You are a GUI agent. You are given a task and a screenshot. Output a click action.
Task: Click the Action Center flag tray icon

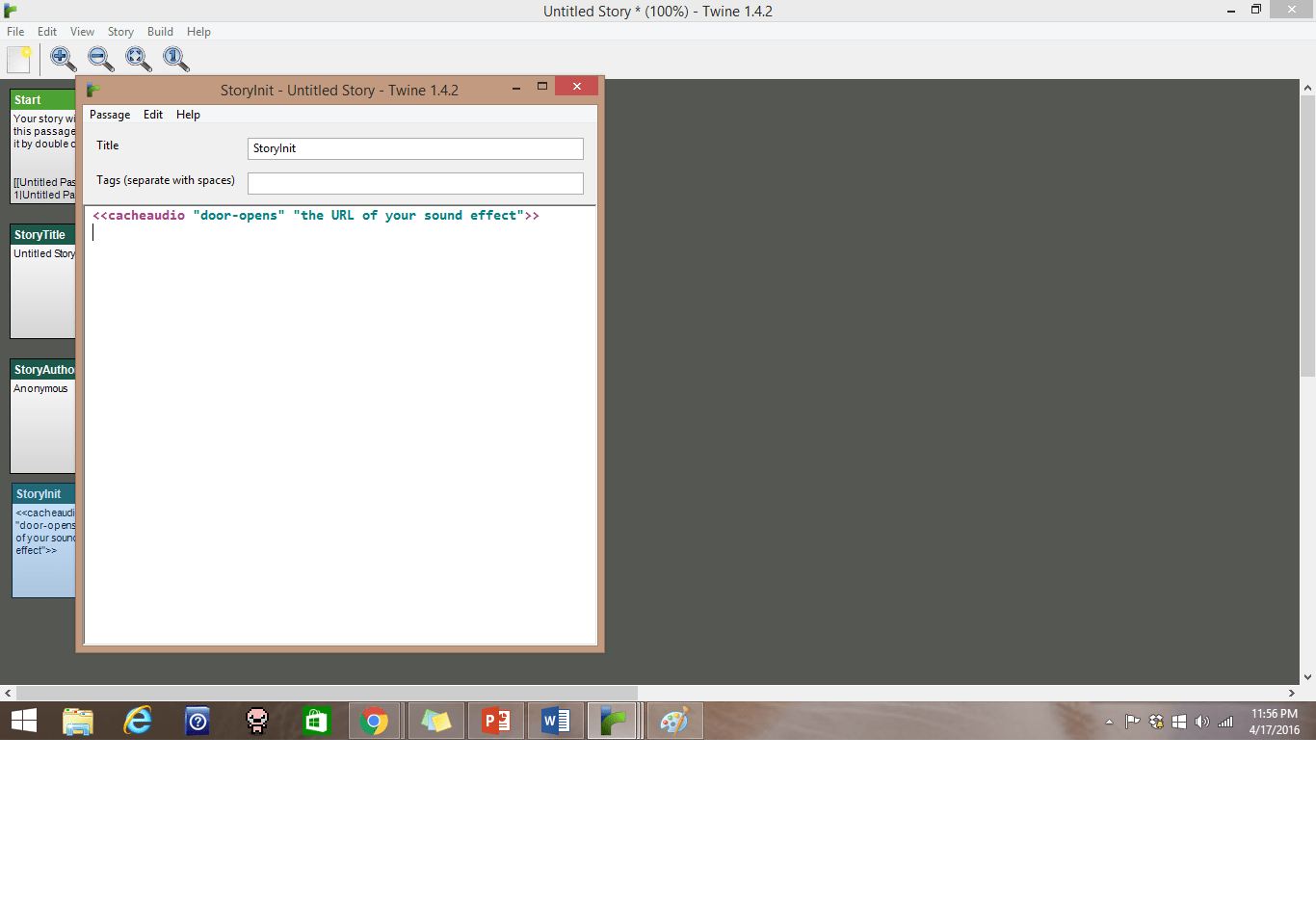pos(1133,722)
